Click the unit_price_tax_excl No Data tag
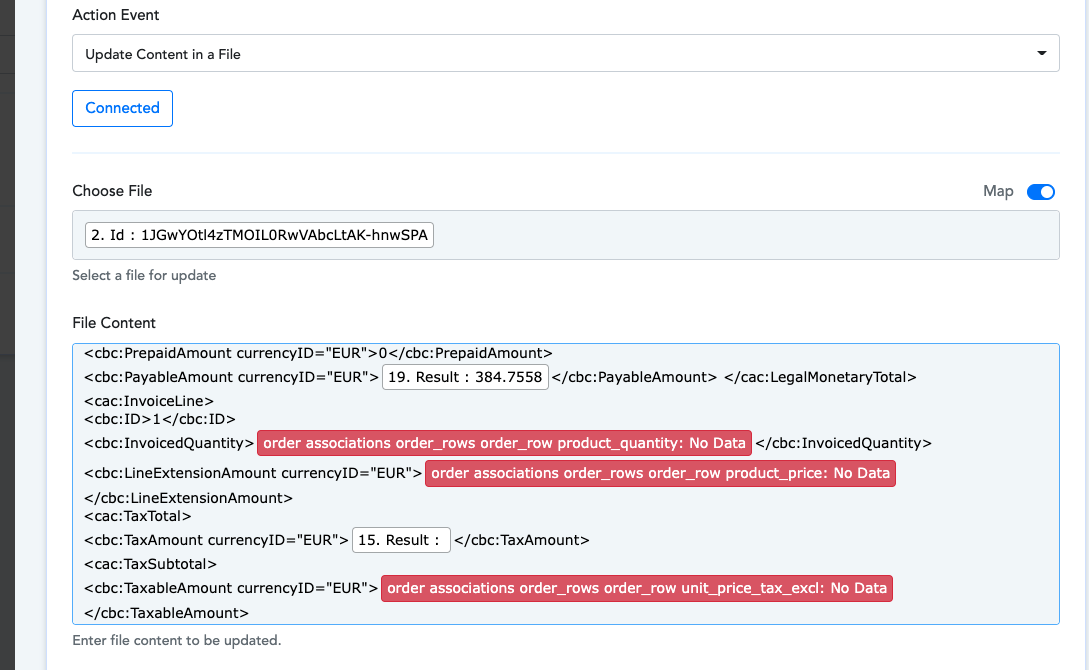This screenshot has width=1089, height=670. (x=637, y=588)
